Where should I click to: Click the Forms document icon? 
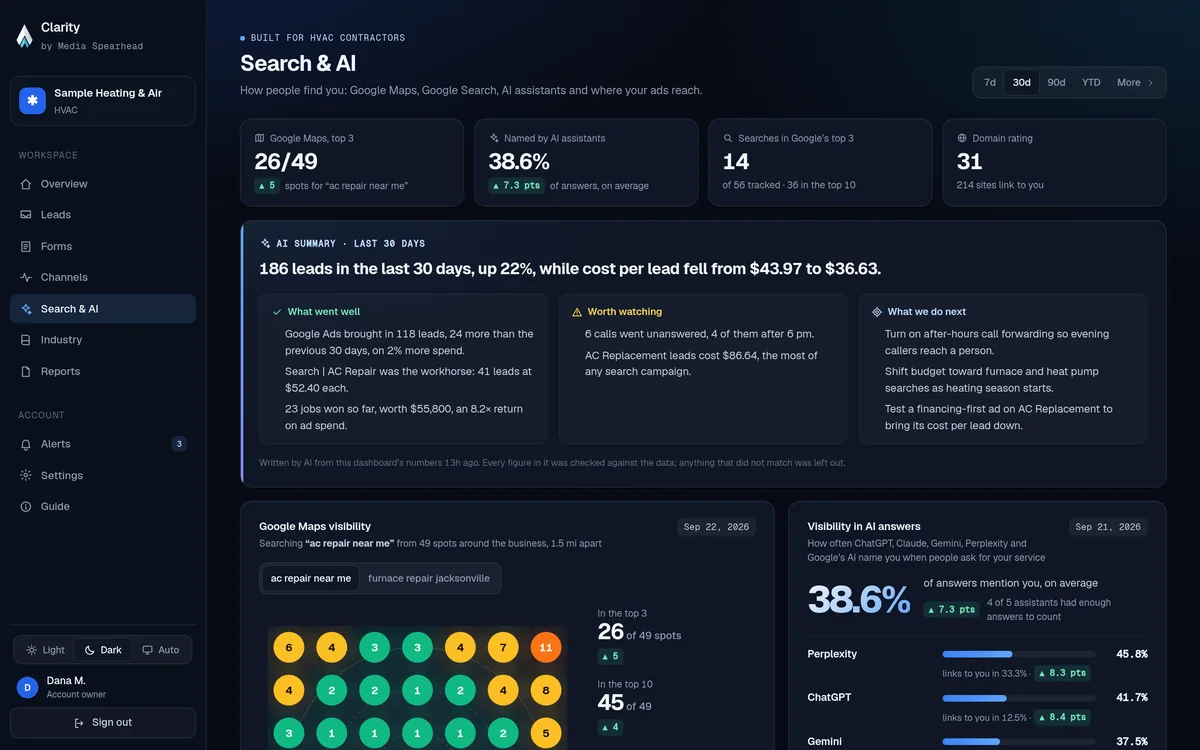coord(26,246)
